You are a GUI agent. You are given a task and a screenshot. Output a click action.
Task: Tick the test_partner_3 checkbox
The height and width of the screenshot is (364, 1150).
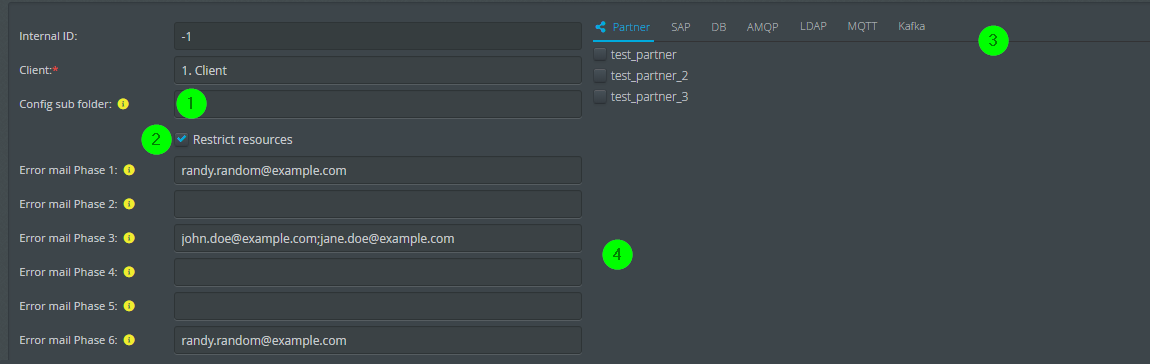point(600,97)
